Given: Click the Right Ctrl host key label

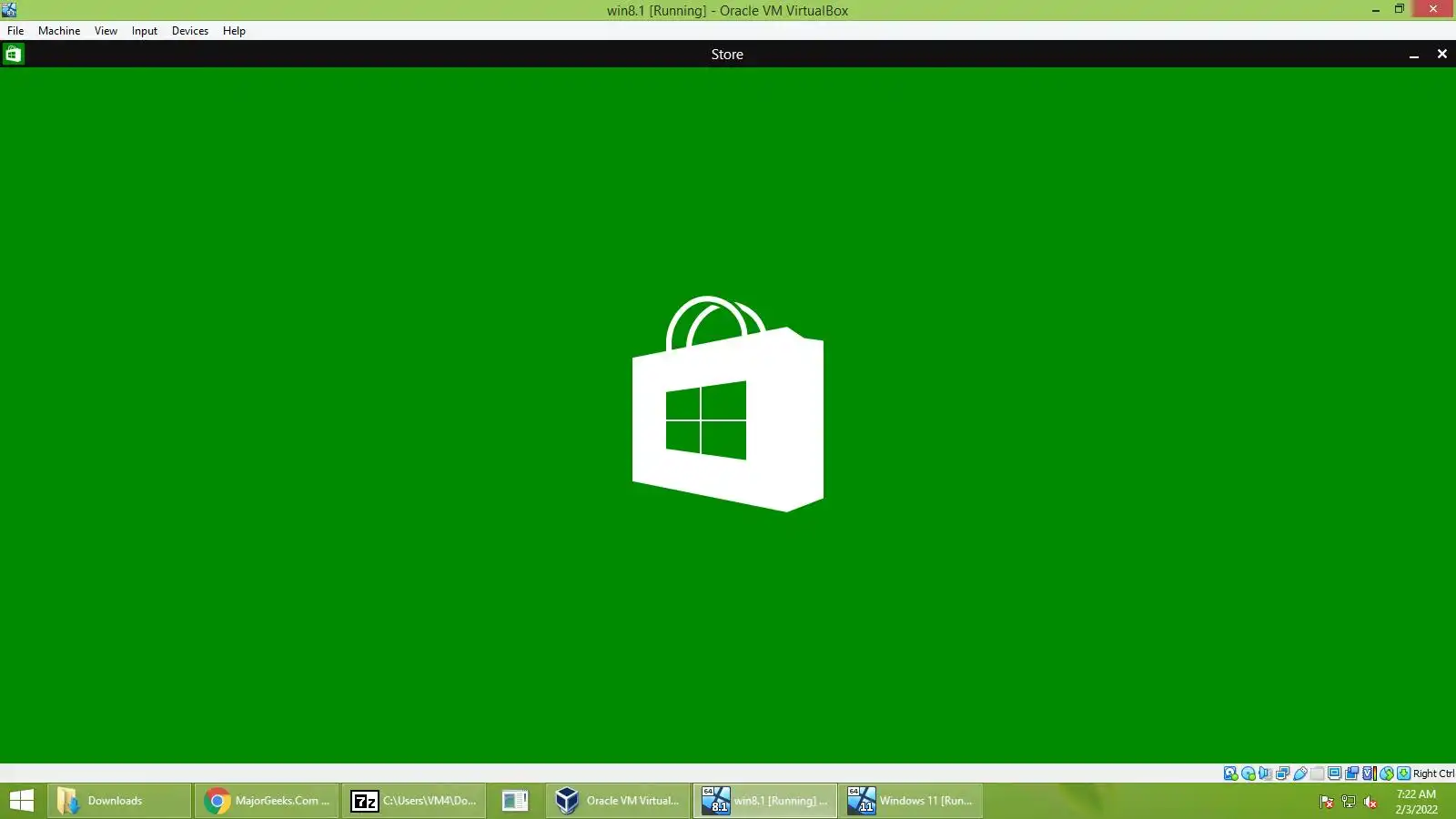Looking at the screenshot, I should (x=1434, y=773).
